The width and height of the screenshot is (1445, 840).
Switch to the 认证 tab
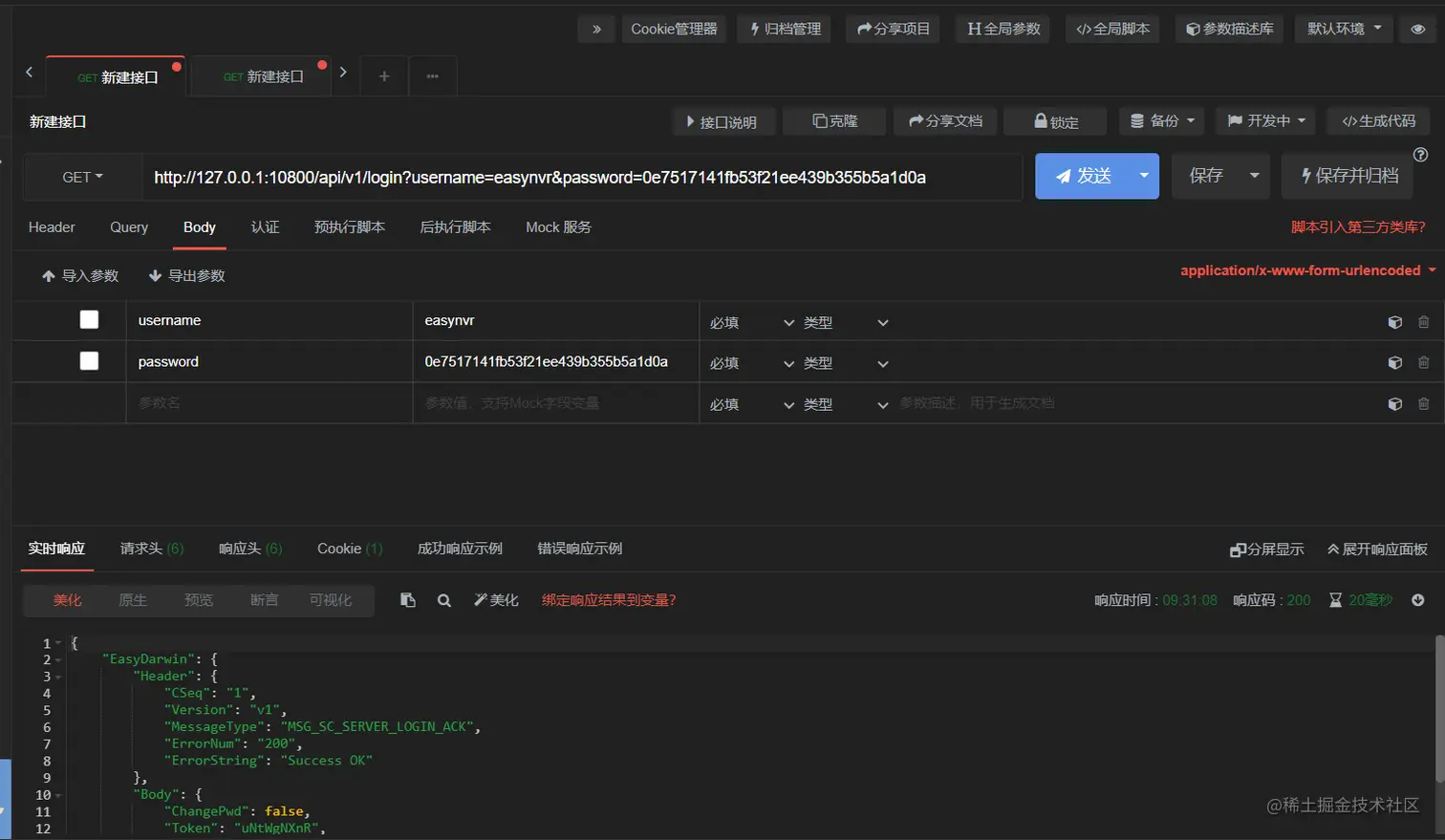point(266,227)
